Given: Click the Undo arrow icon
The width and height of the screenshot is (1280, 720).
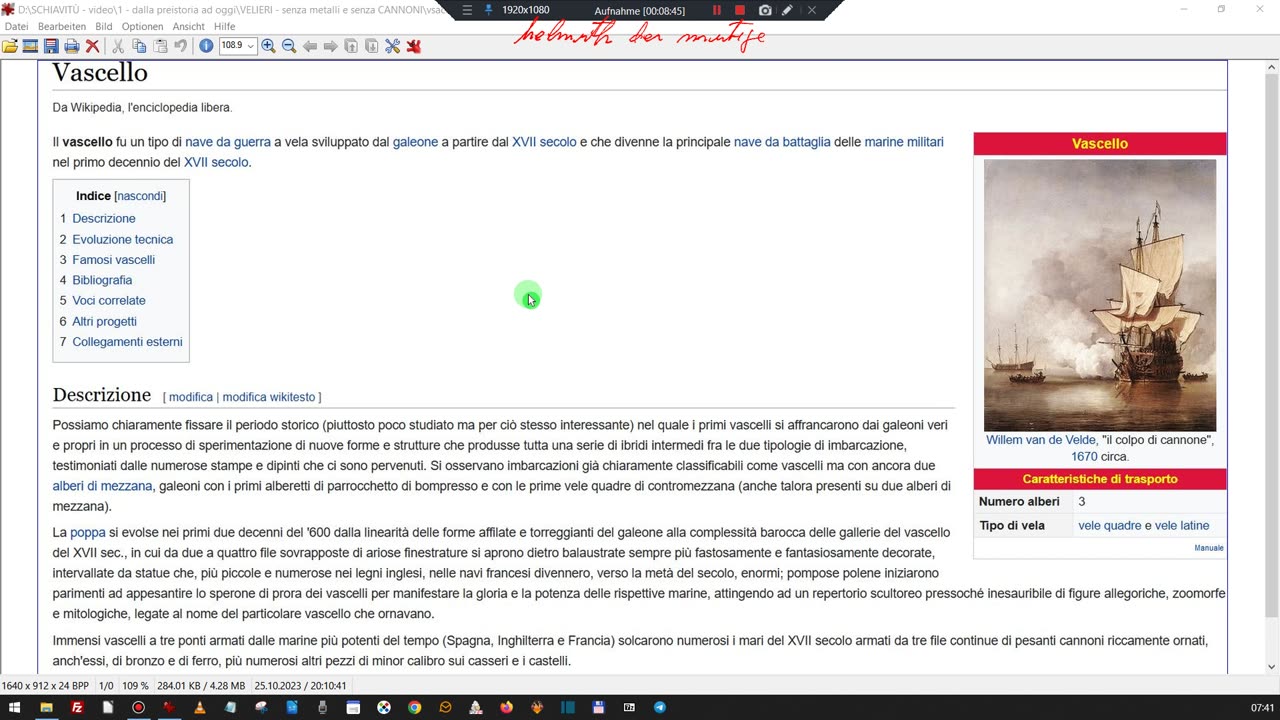Looking at the screenshot, I should point(180,46).
